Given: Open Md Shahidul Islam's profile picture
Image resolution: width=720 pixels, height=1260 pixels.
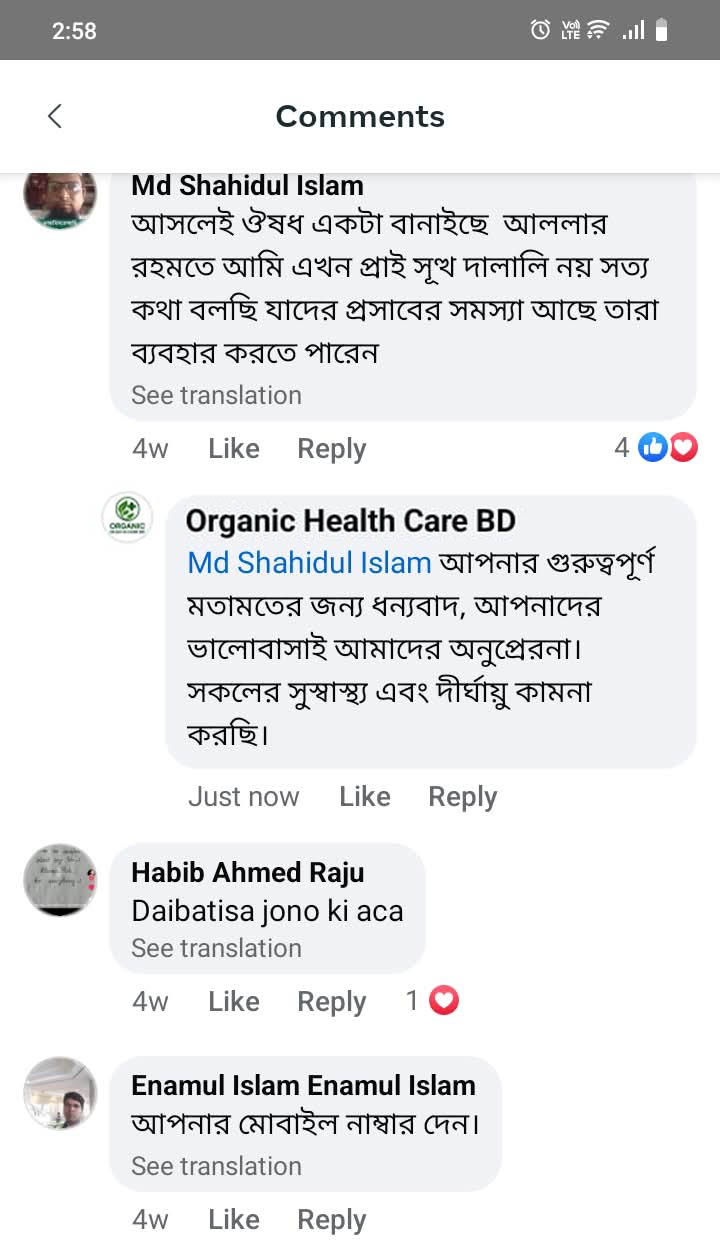Looking at the screenshot, I should coord(60,198).
